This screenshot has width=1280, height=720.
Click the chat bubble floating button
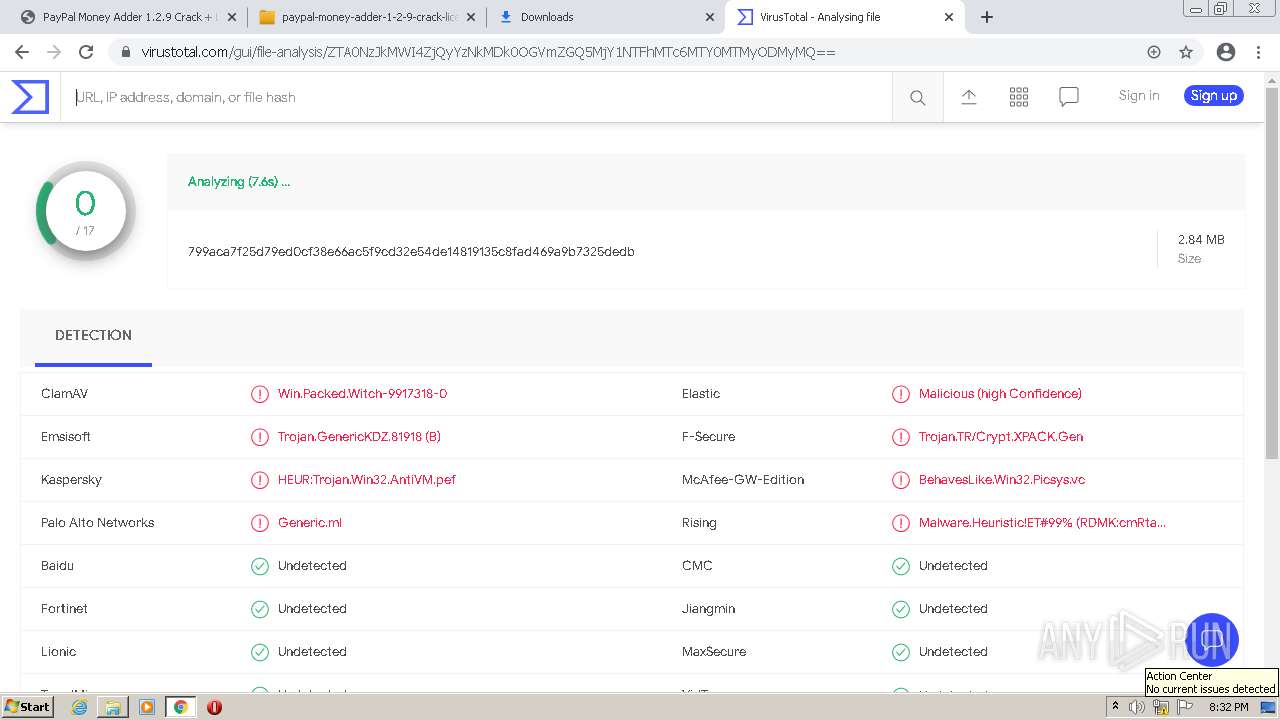[1212, 640]
